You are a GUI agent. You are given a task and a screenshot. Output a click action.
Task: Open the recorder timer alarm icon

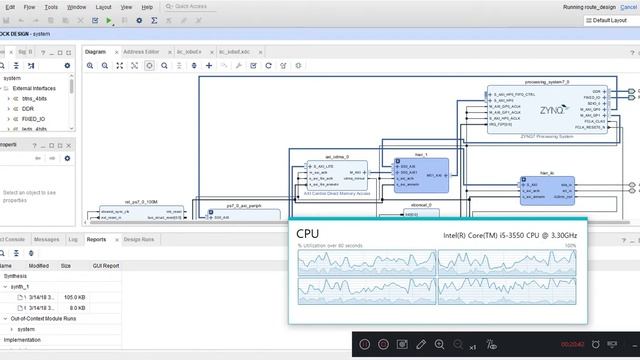pos(596,344)
